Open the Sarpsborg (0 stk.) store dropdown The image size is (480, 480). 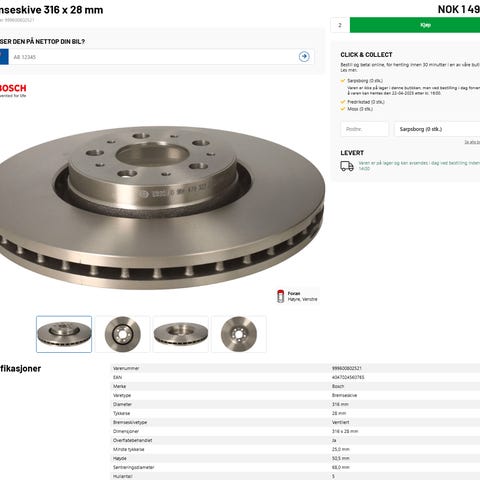(437, 129)
